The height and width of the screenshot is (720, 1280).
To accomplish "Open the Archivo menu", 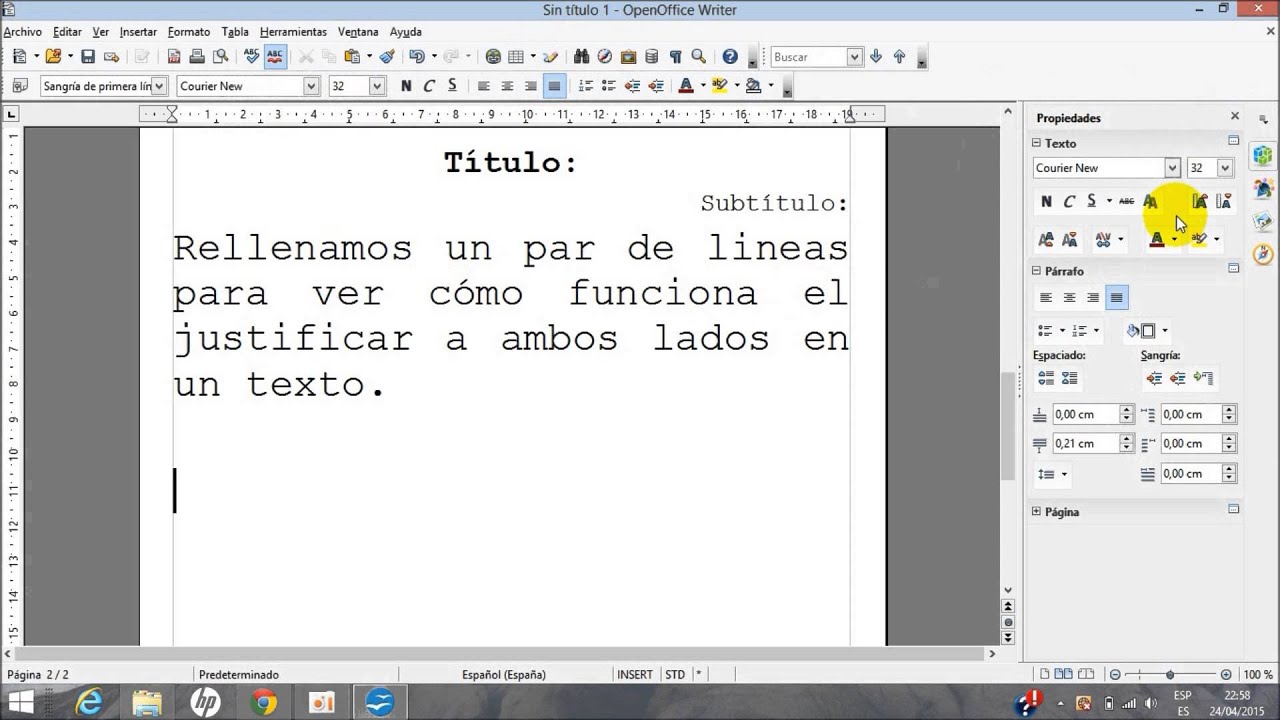I will [22, 32].
